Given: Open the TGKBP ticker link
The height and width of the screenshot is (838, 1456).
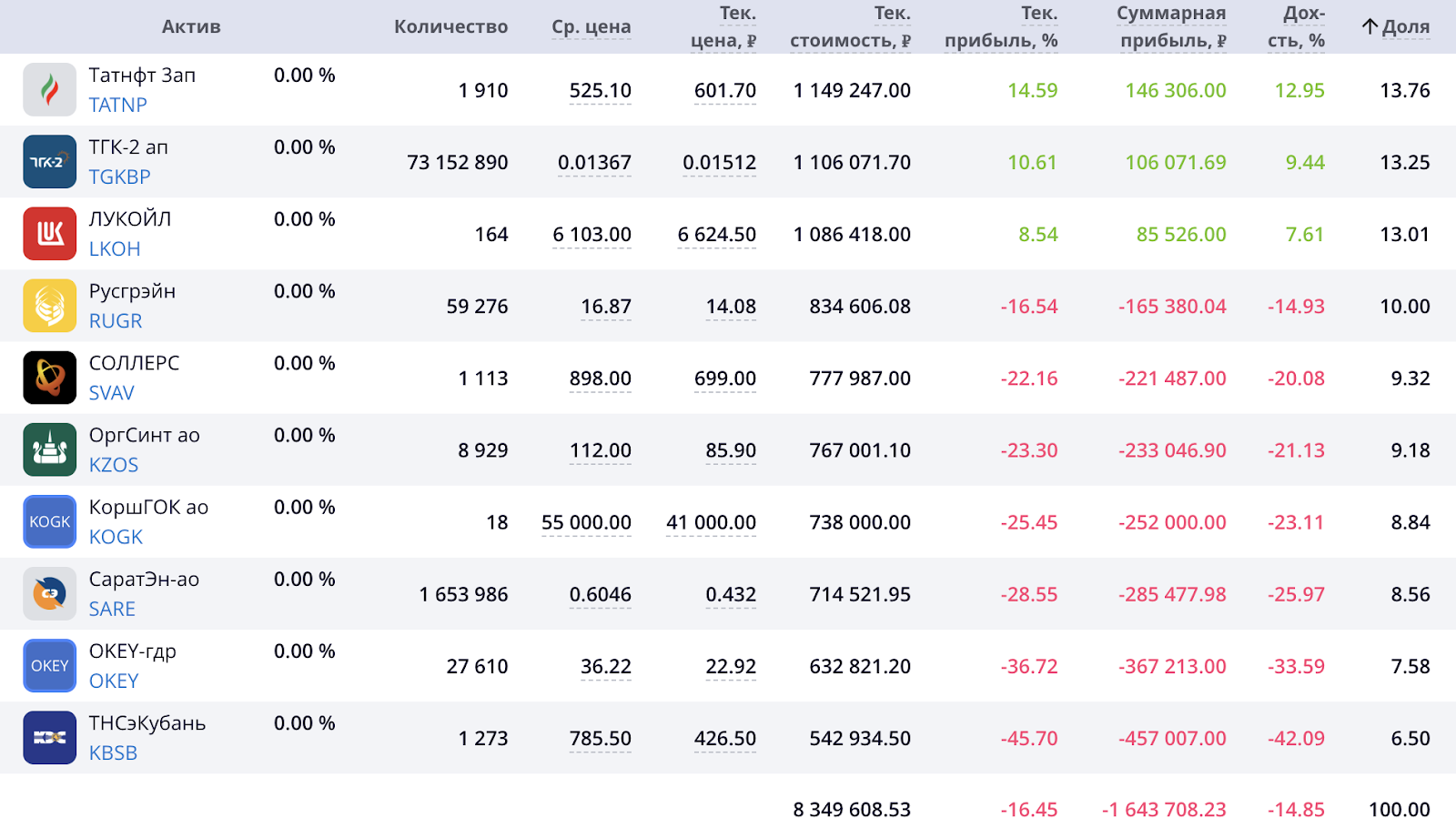Looking at the screenshot, I should pyautogui.click(x=119, y=177).
